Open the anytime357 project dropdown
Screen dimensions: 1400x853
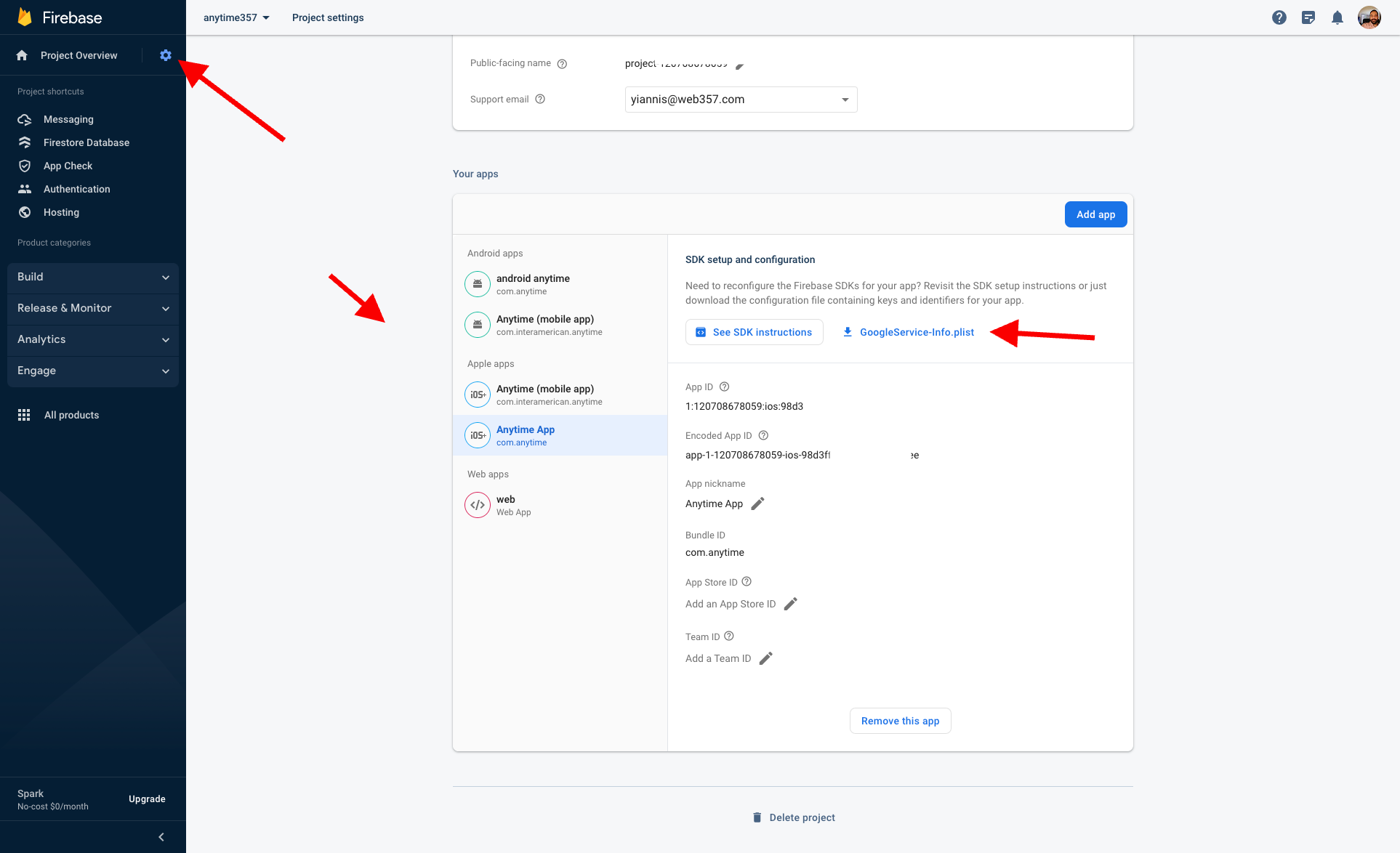[236, 17]
